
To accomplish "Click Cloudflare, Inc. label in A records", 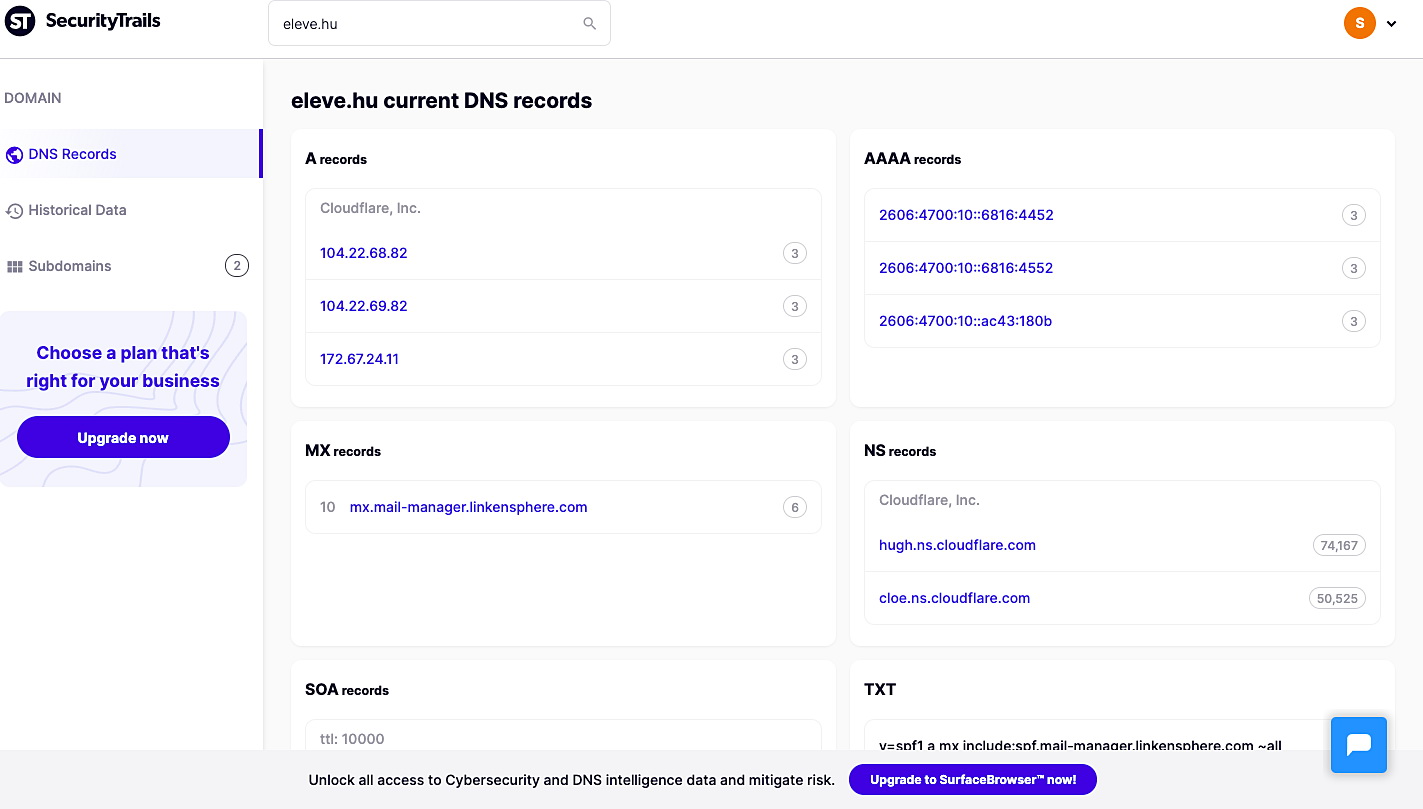I will (370, 208).
